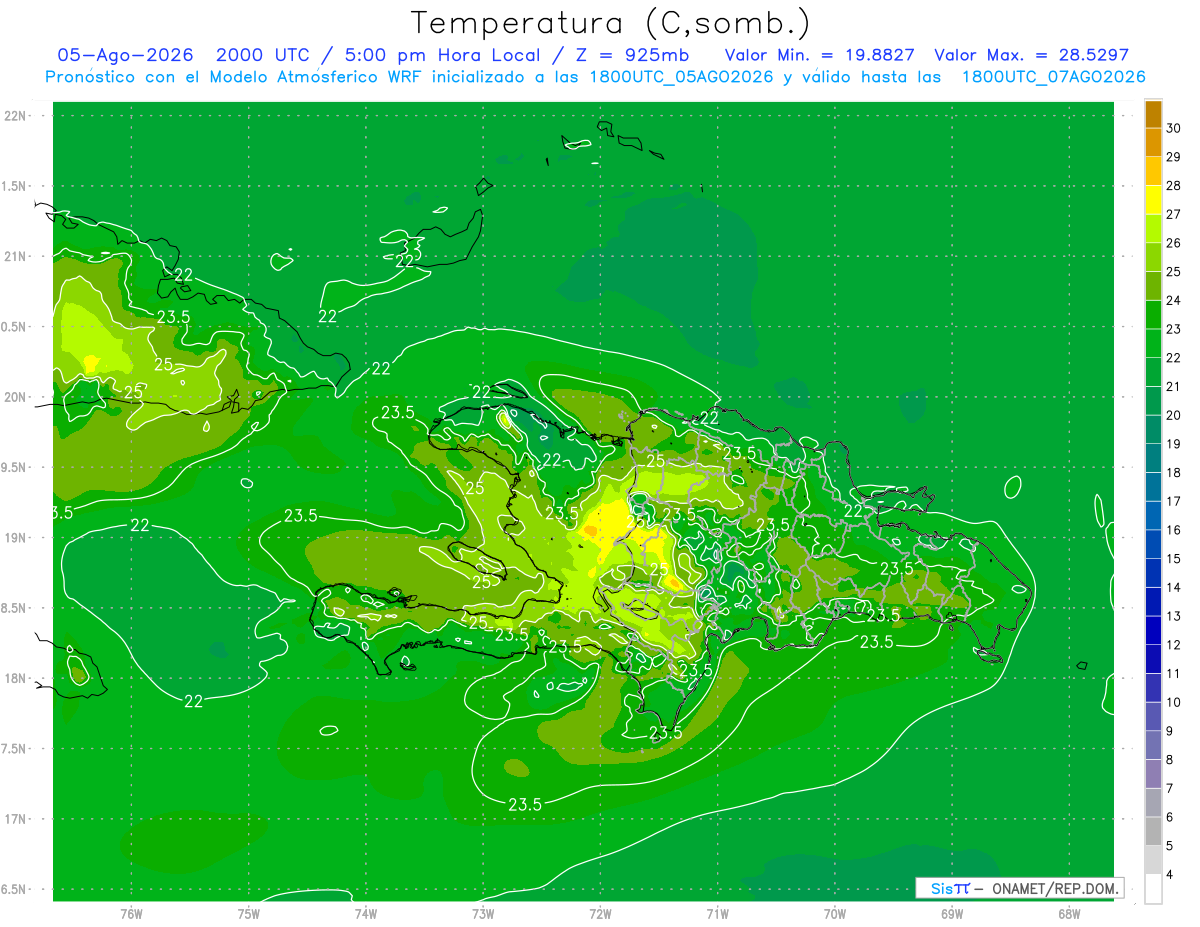Image resolution: width=1200 pixels, height=927 pixels.
Task: Click the 22N latitude axis label
Action: pyautogui.click(x=16, y=116)
